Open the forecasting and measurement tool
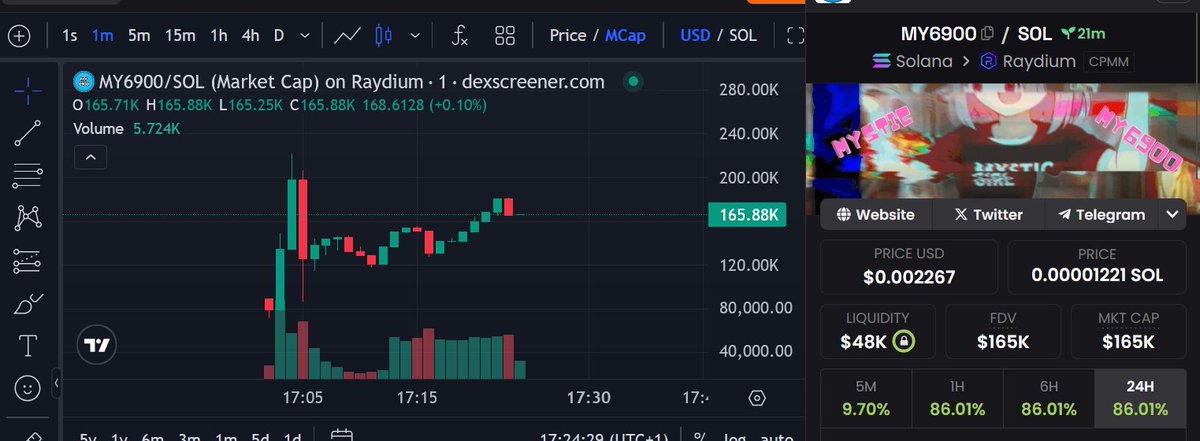 click(x=27, y=261)
